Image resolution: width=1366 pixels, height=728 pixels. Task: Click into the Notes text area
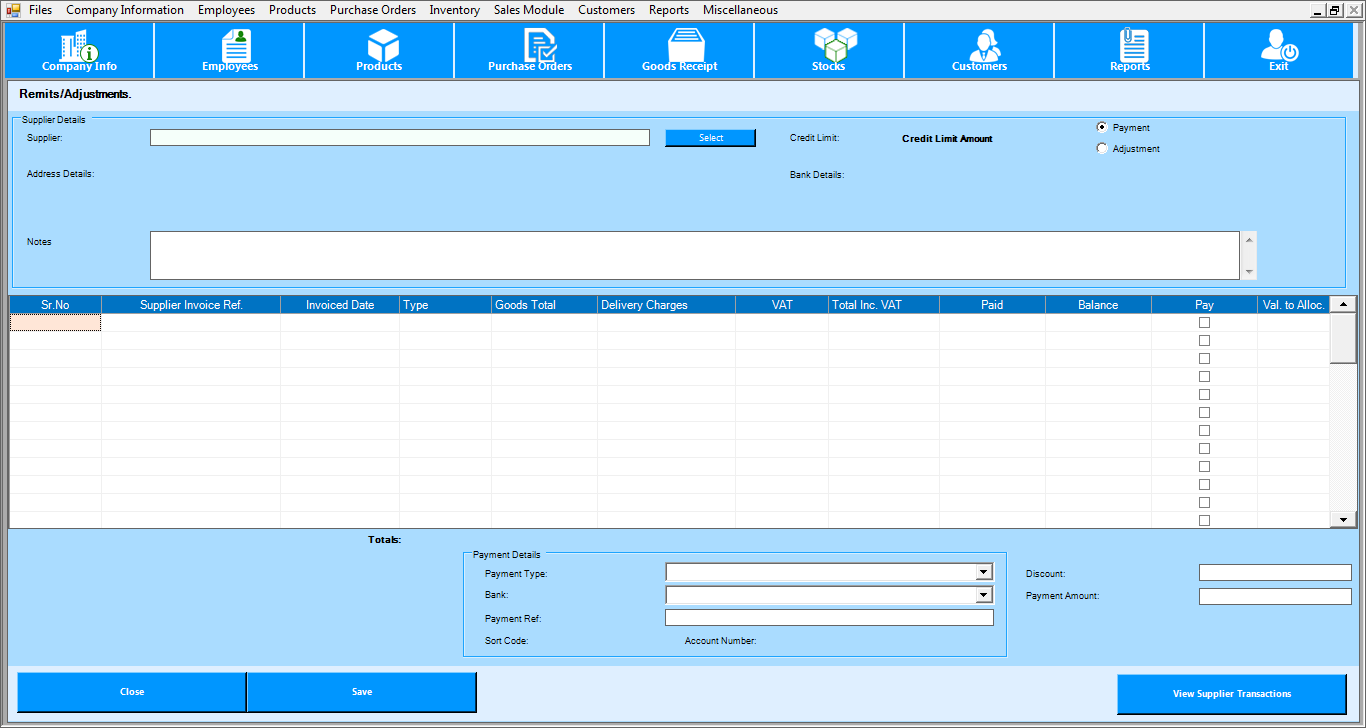tap(694, 255)
